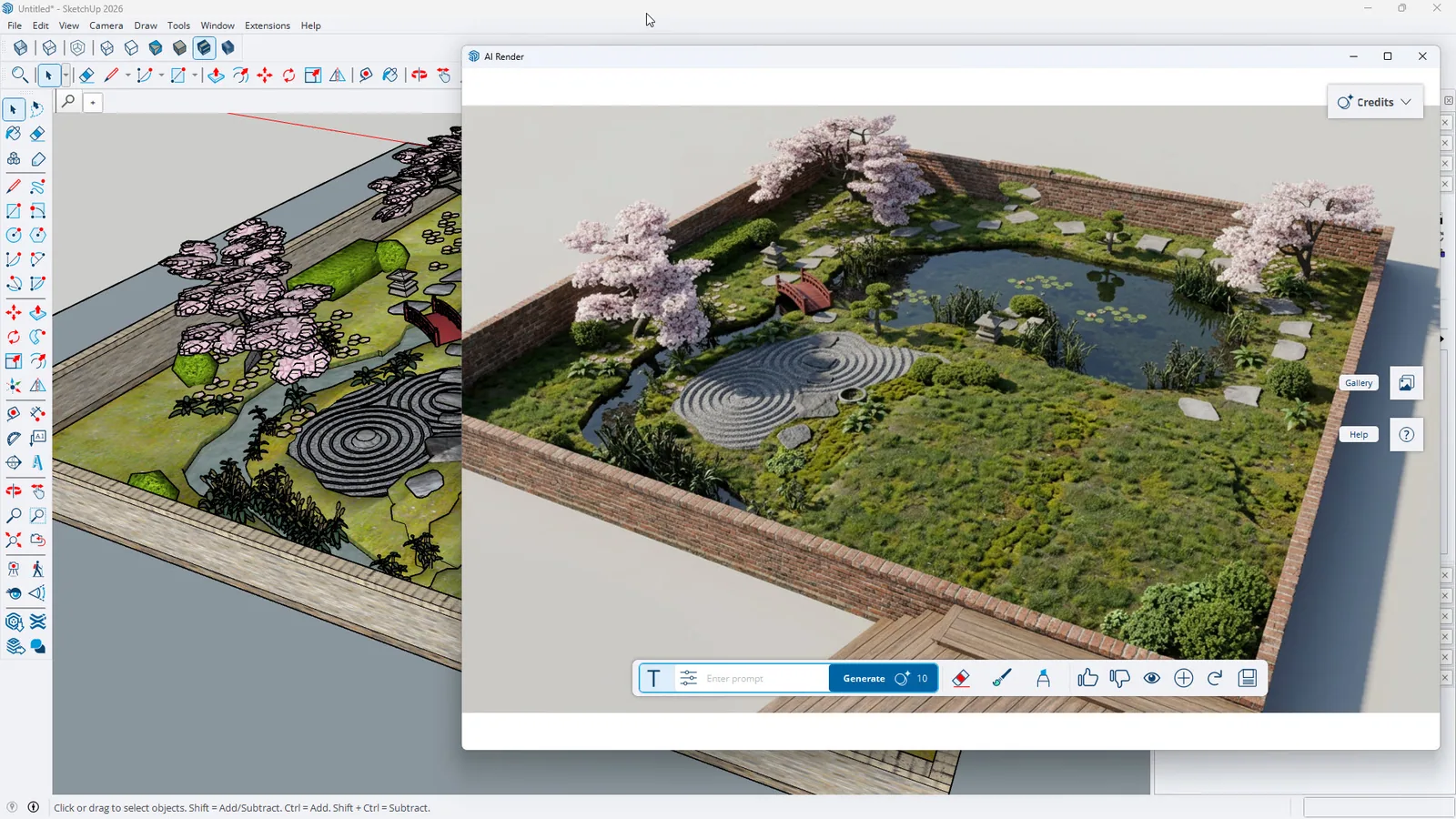Expand the Credits dropdown

coord(1375,102)
